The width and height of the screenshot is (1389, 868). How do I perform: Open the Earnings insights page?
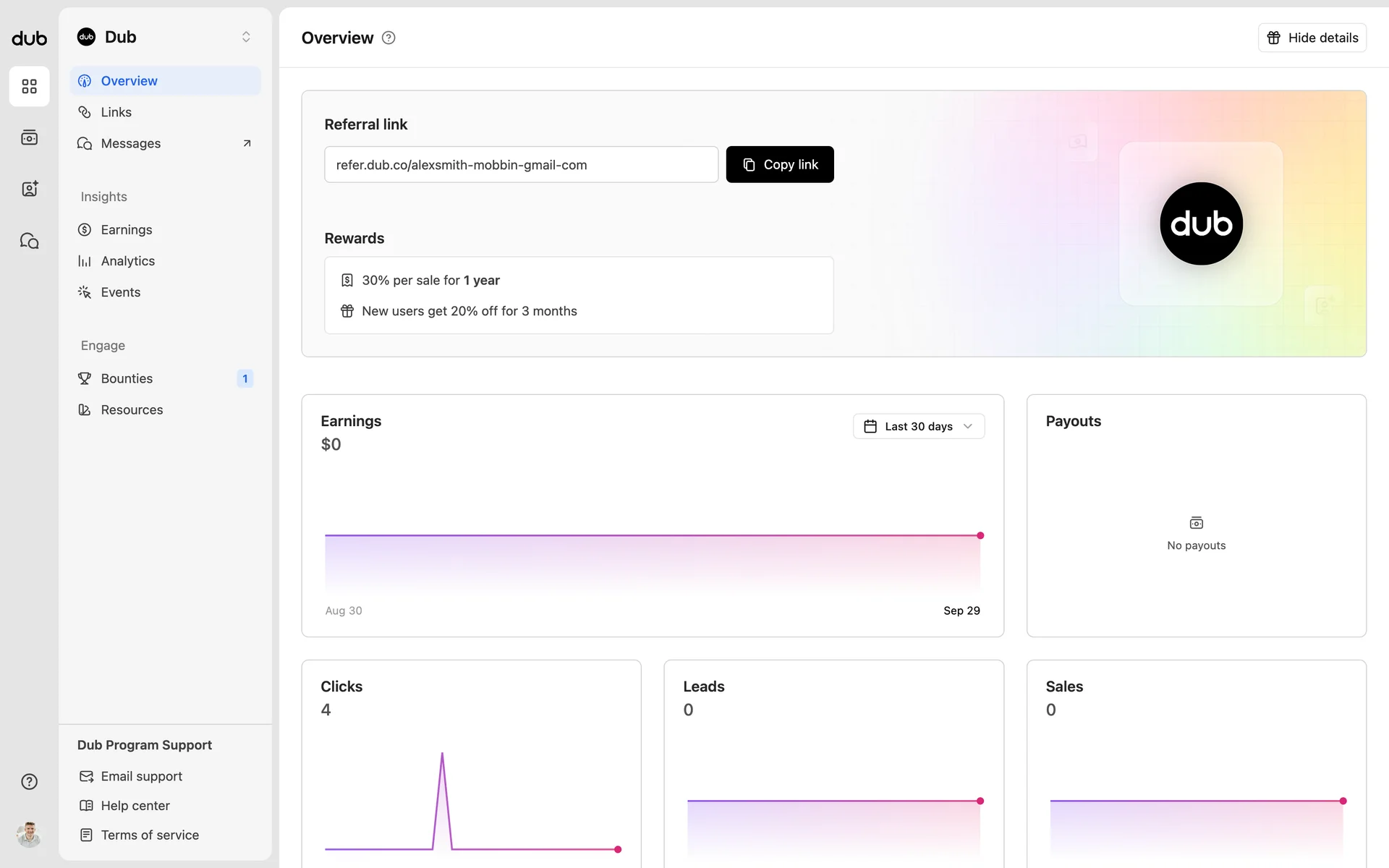coord(126,229)
